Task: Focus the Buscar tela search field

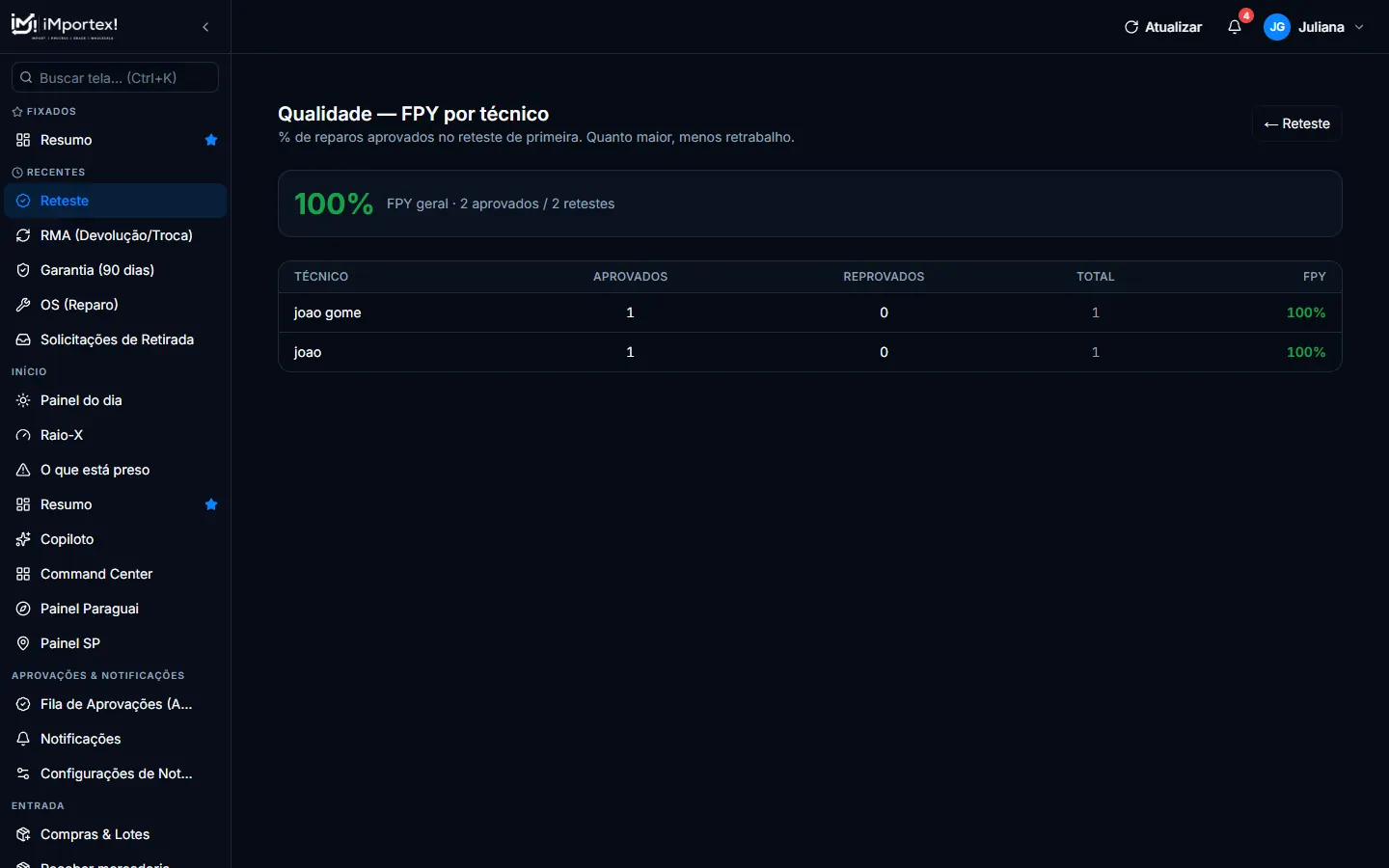Action: [x=115, y=77]
